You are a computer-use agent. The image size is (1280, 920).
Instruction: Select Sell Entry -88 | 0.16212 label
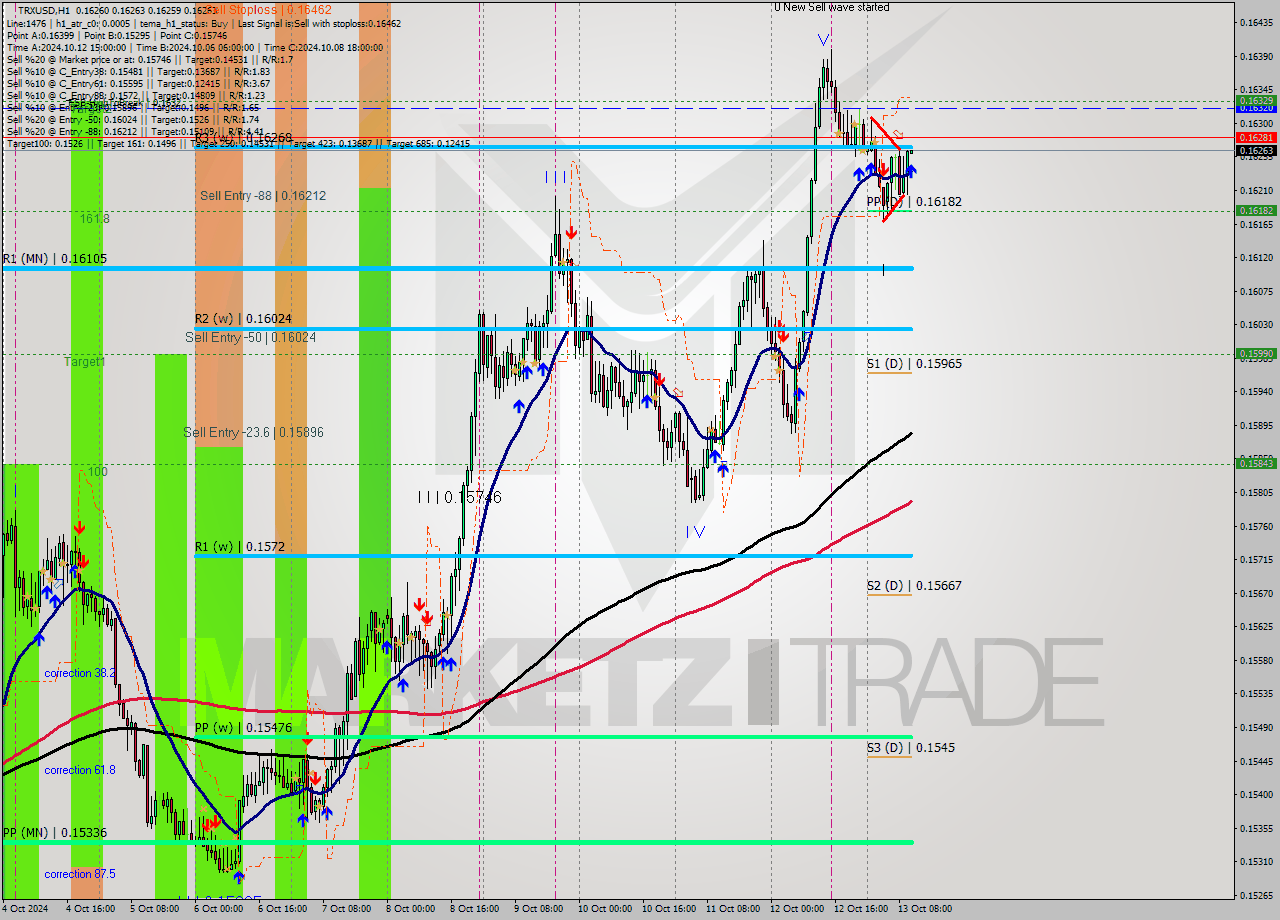262,196
